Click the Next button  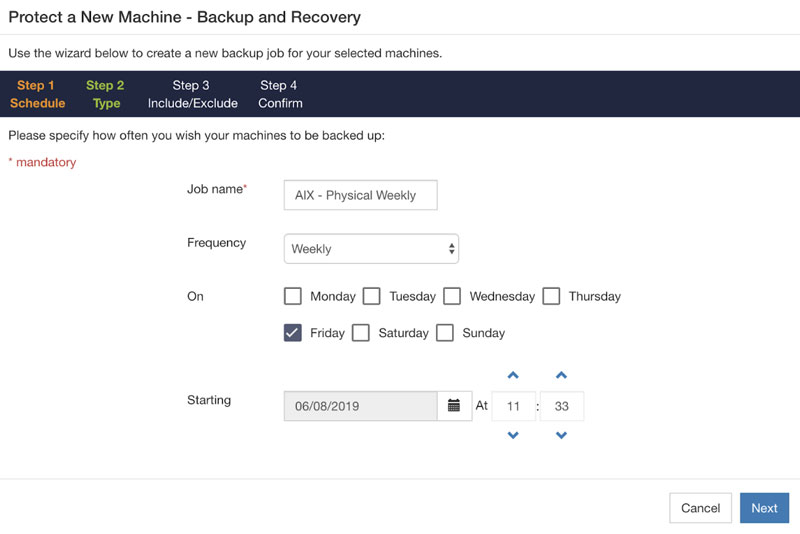click(x=764, y=508)
